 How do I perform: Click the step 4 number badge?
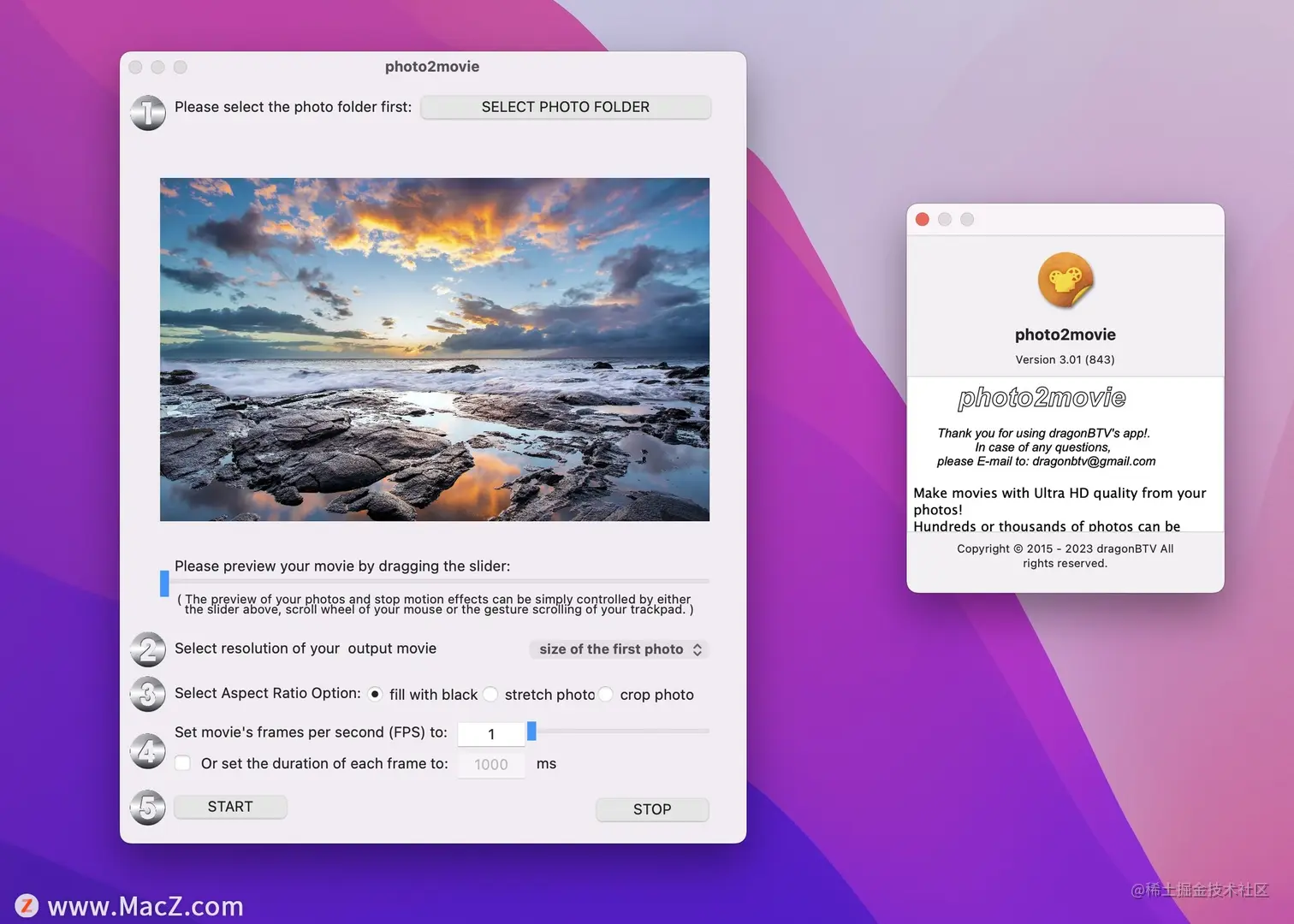point(148,751)
